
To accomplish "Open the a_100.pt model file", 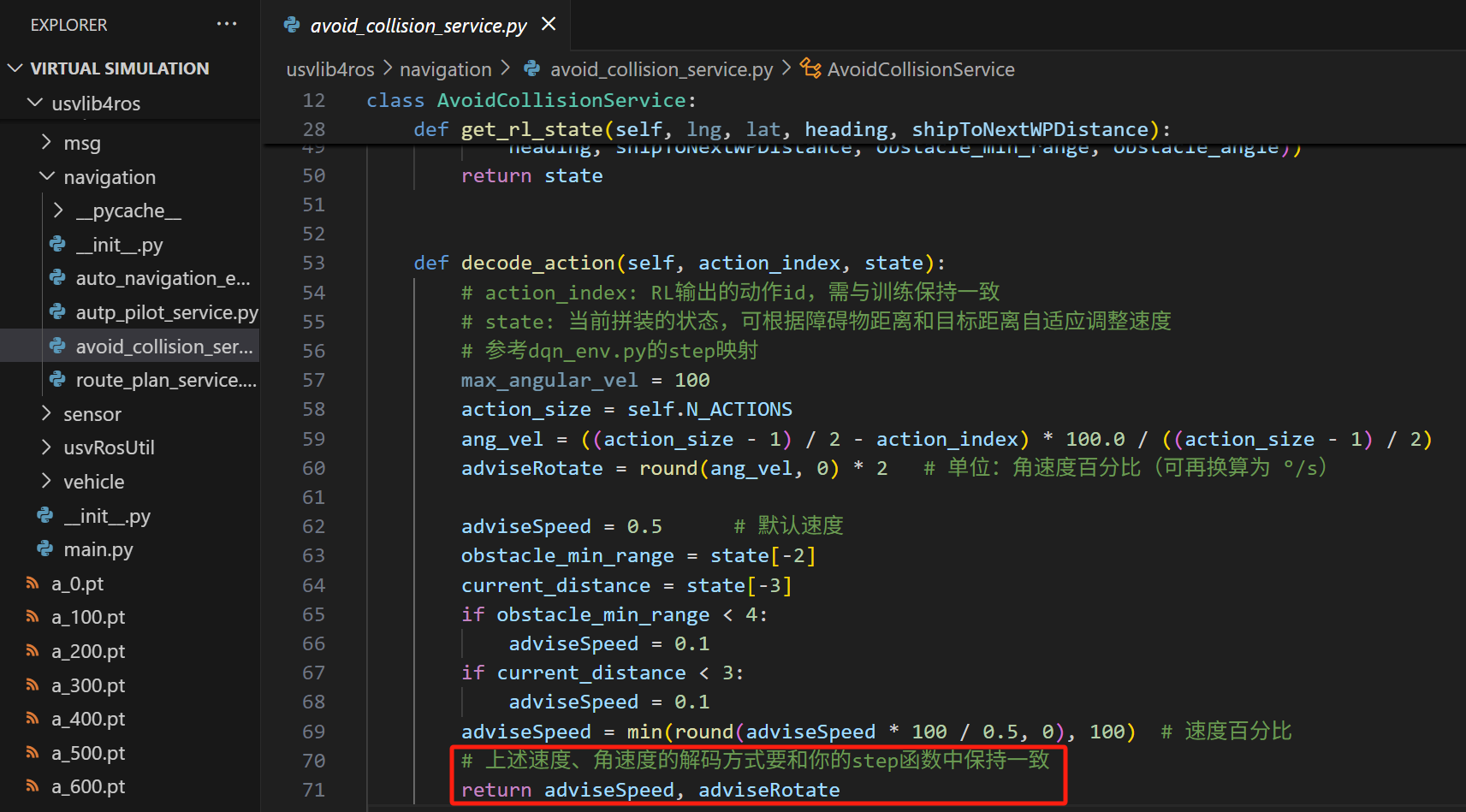I will click(x=88, y=617).
